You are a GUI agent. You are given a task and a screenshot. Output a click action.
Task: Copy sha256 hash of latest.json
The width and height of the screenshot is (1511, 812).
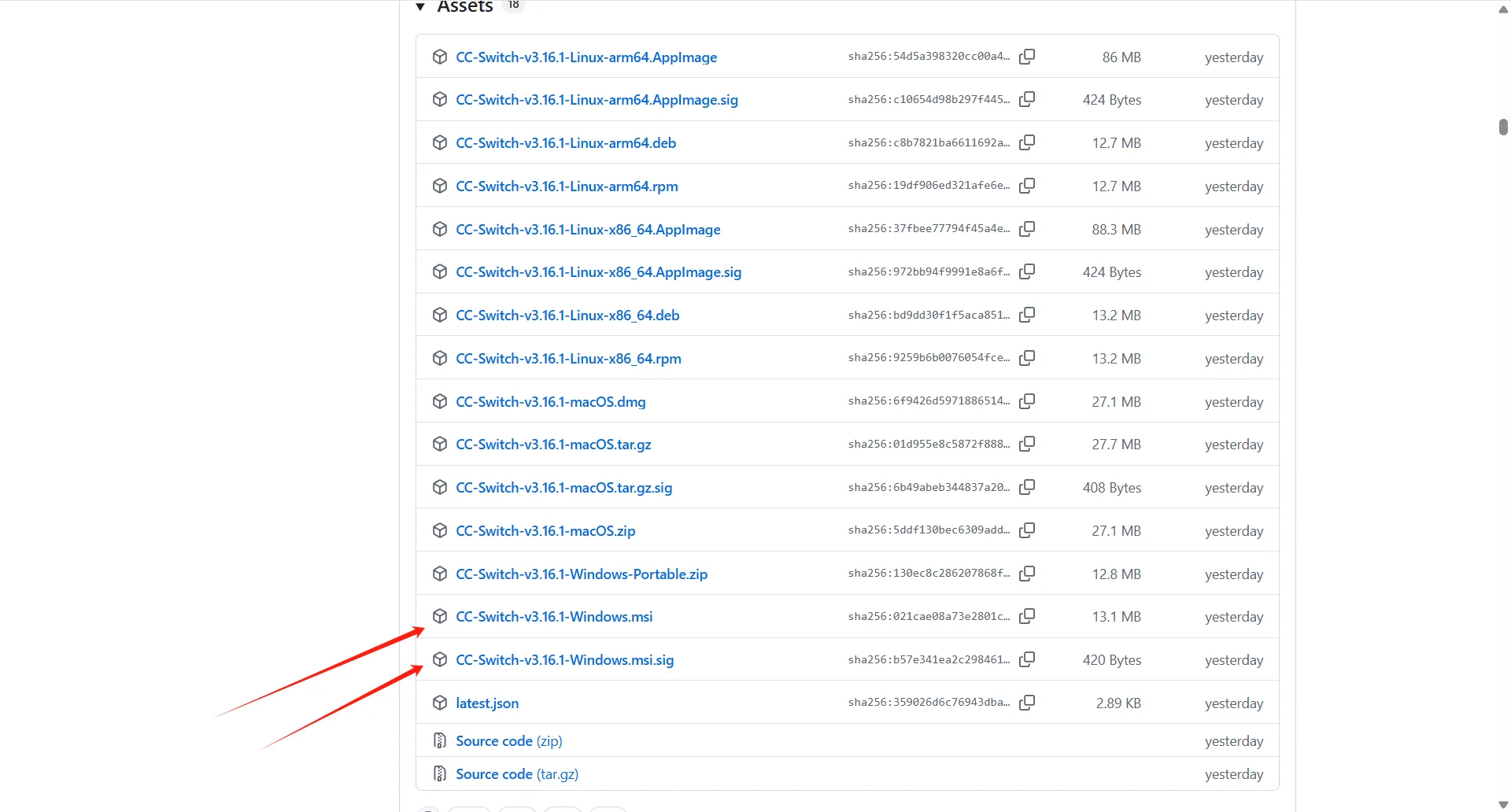[x=1027, y=703]
